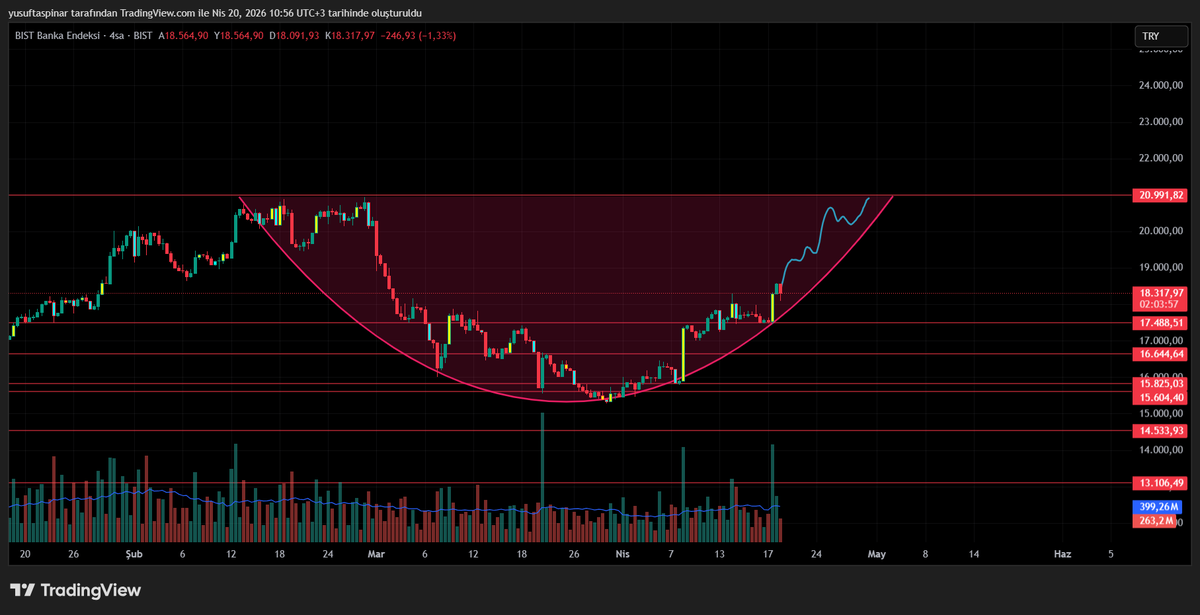Select the low value D18.091,93
1200x615 pixels.
point(294,35)
